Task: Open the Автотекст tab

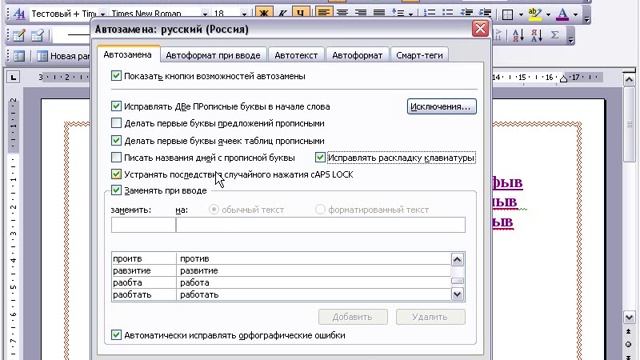Action: [x=296, y=55]
